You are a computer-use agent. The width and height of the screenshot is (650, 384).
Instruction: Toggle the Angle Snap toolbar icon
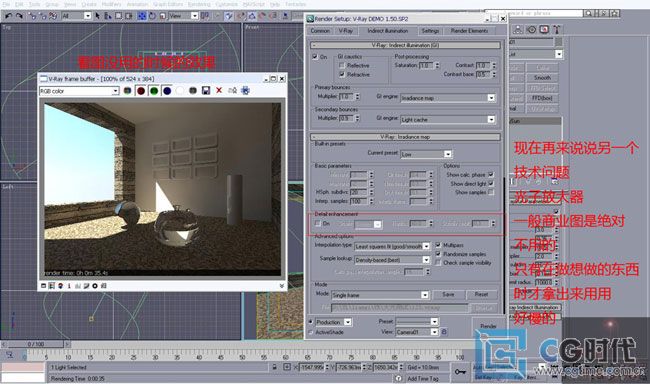click(252, 16)
